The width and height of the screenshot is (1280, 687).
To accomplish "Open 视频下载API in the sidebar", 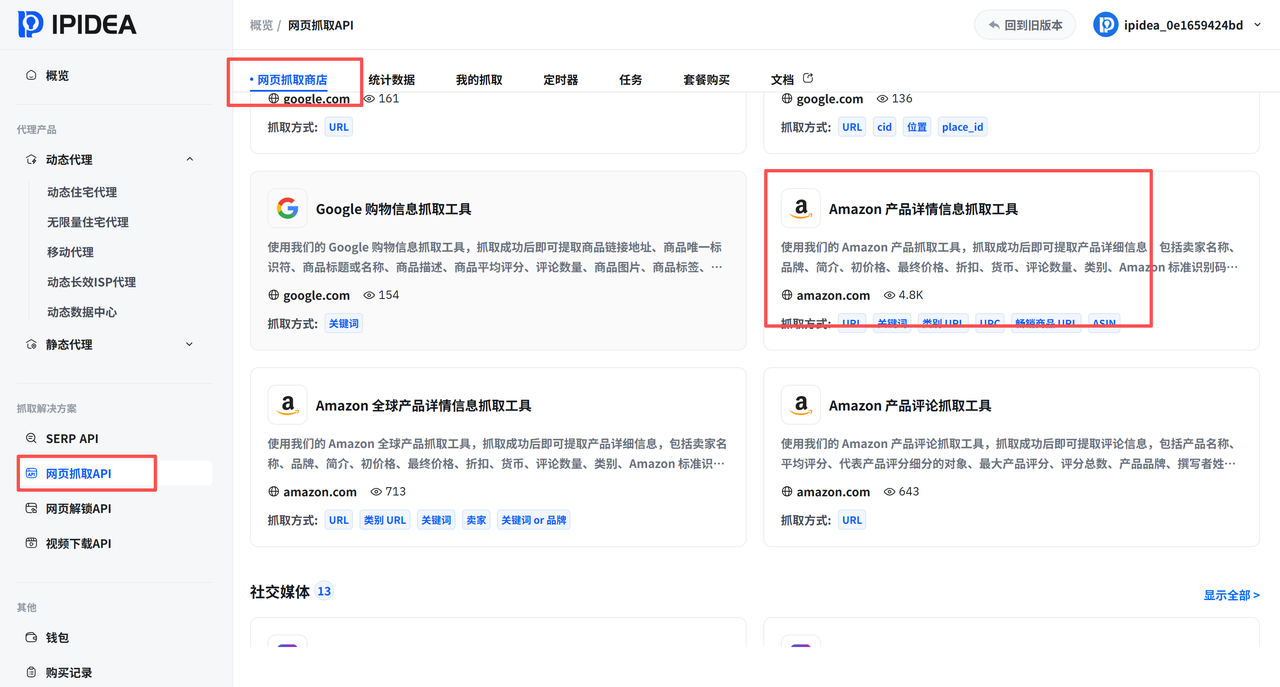I will (x=78, y=543).
